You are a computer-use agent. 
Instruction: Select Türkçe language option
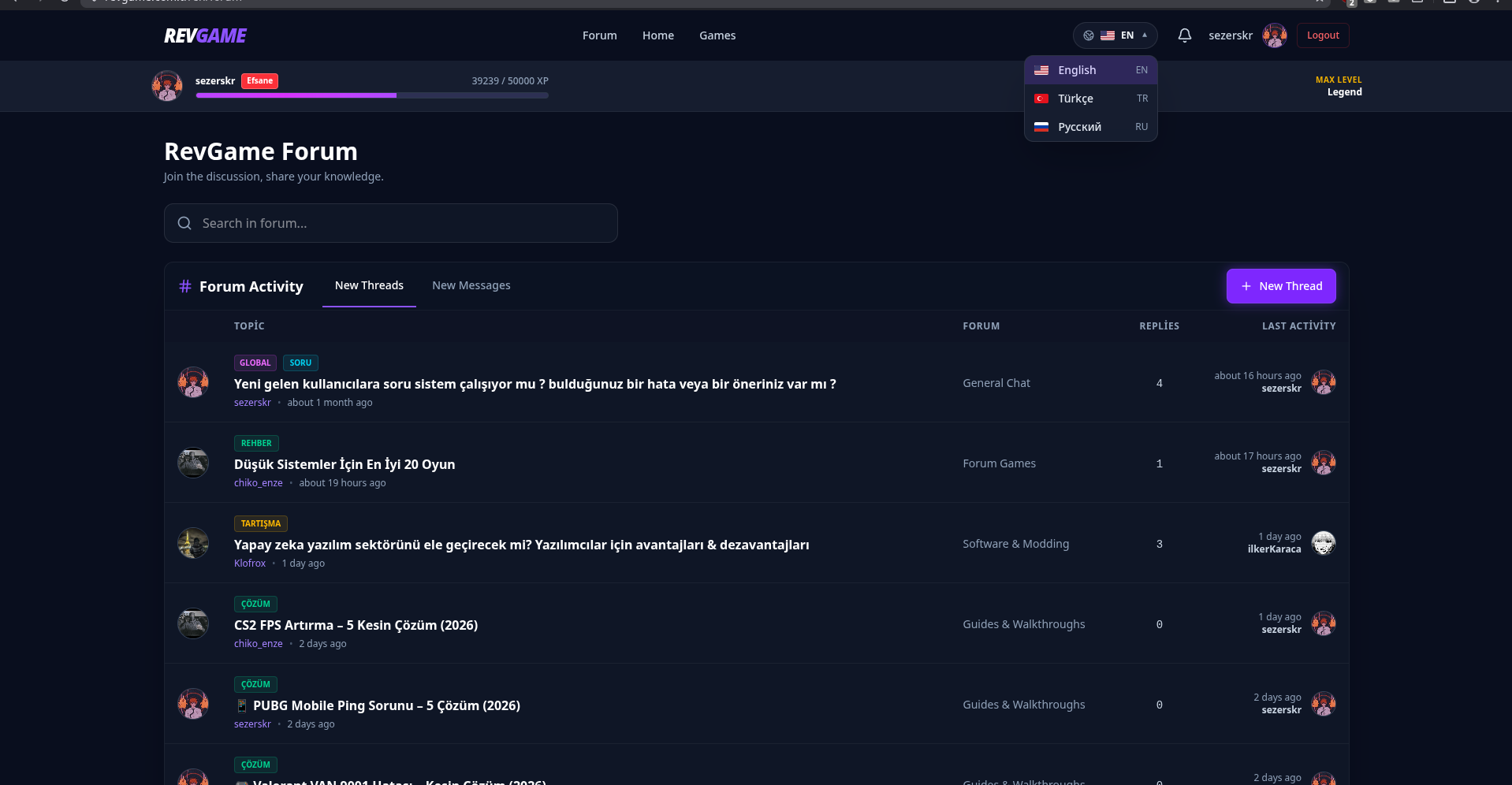1091,99
